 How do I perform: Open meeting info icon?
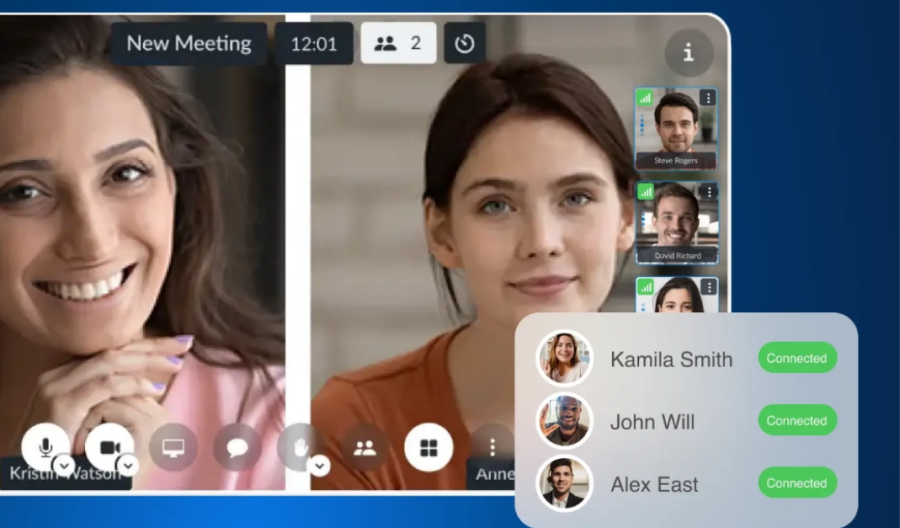click(x=689, y=53)
